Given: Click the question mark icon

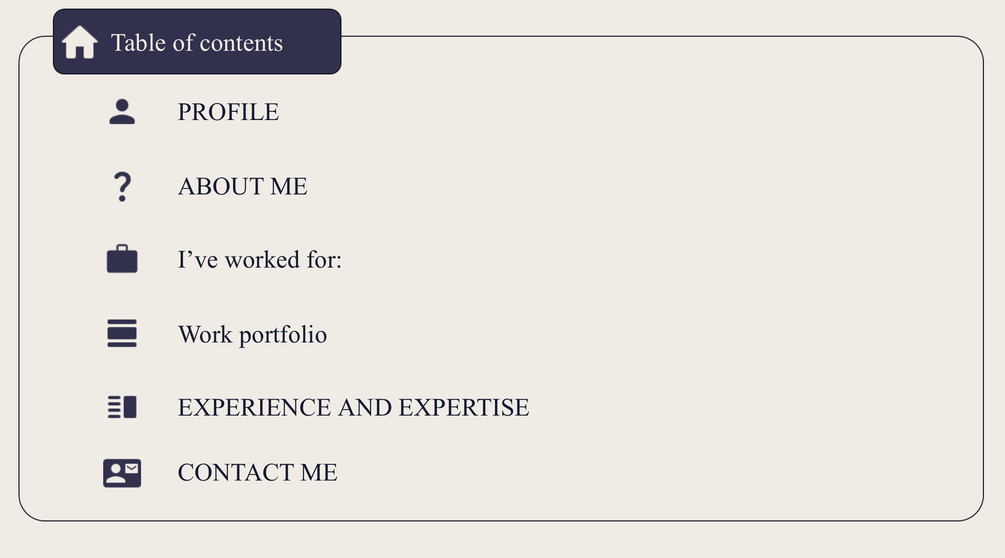Looking at the screenshot, I should 122,187.
